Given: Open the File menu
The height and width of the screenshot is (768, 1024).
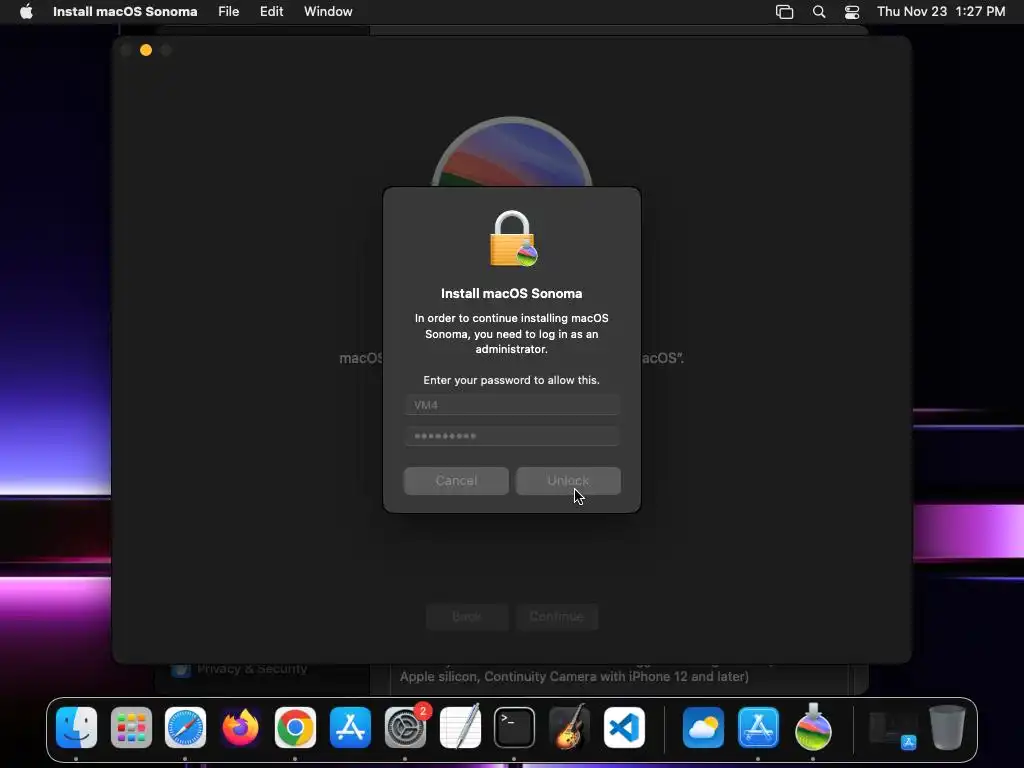Looking at the screenshot, I should click(x=229, y=12).
